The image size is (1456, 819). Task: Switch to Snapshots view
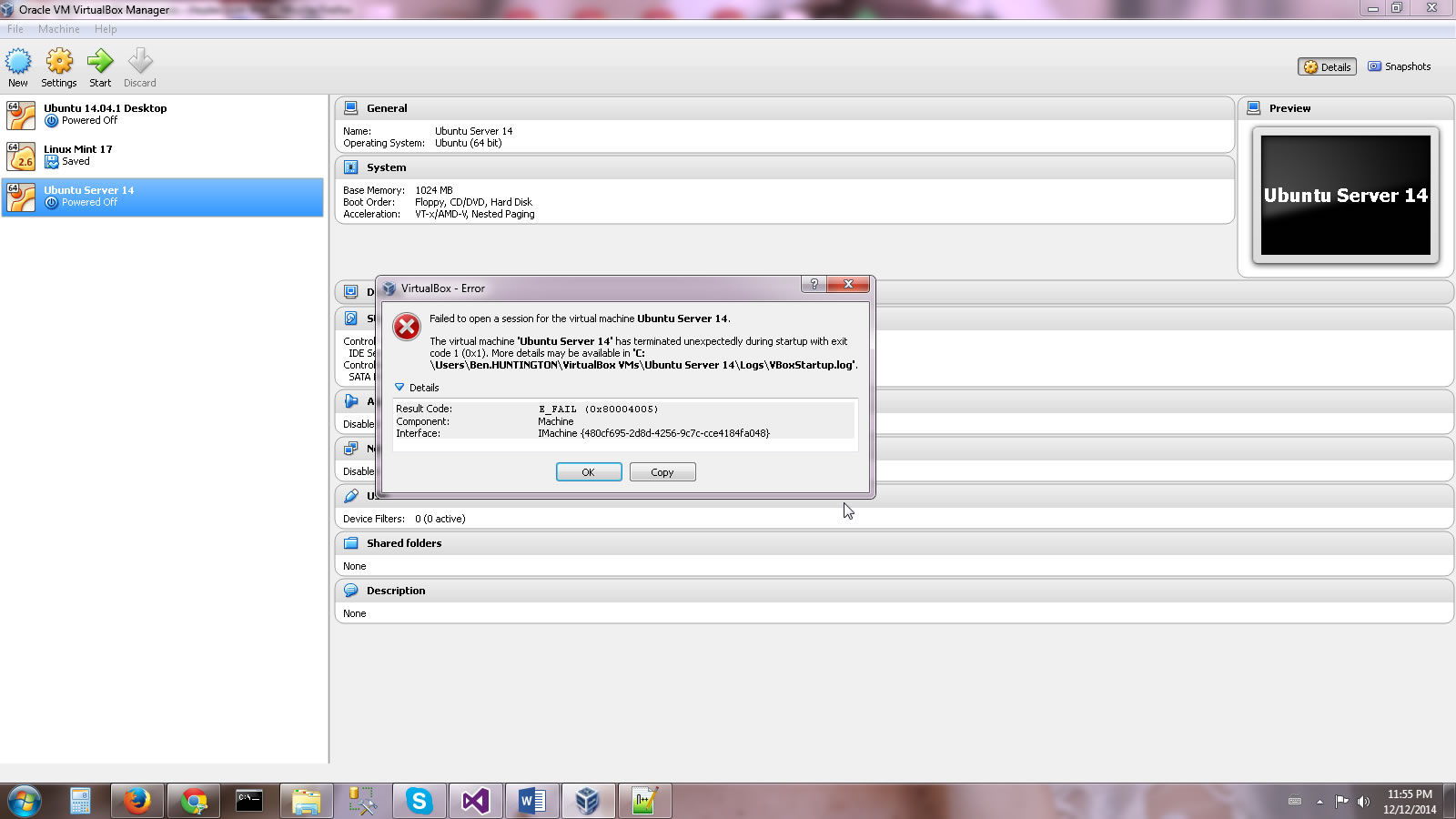click(1400, 66)
